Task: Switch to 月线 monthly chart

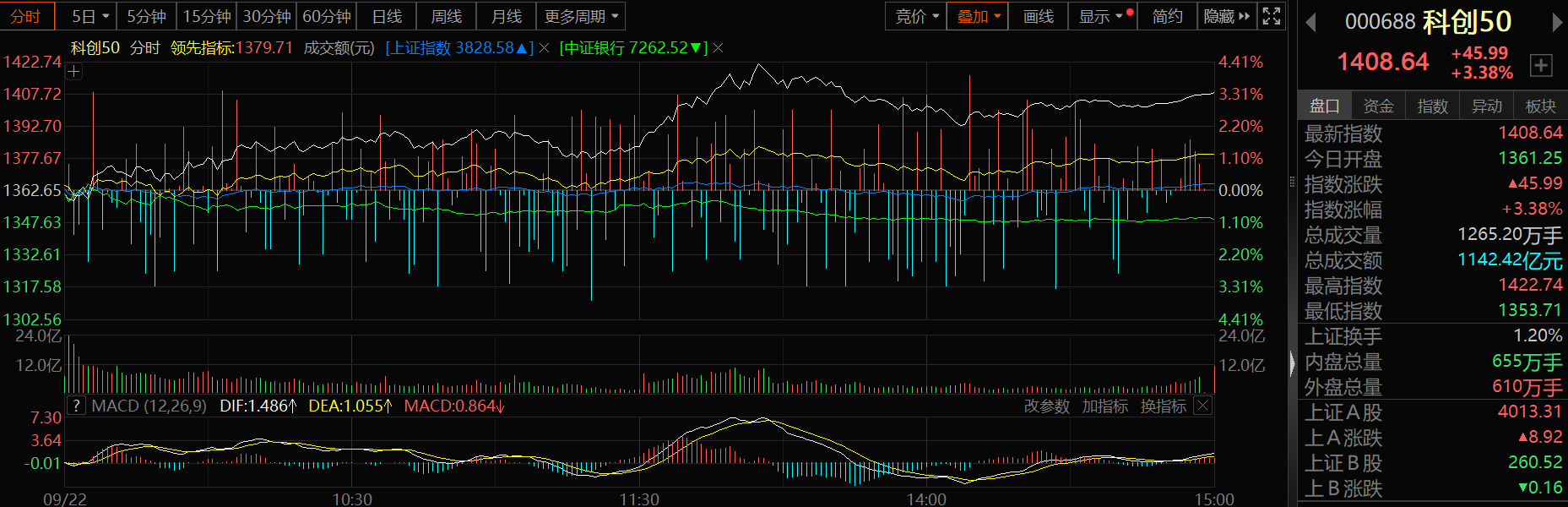Action: (x=507, y=16)
